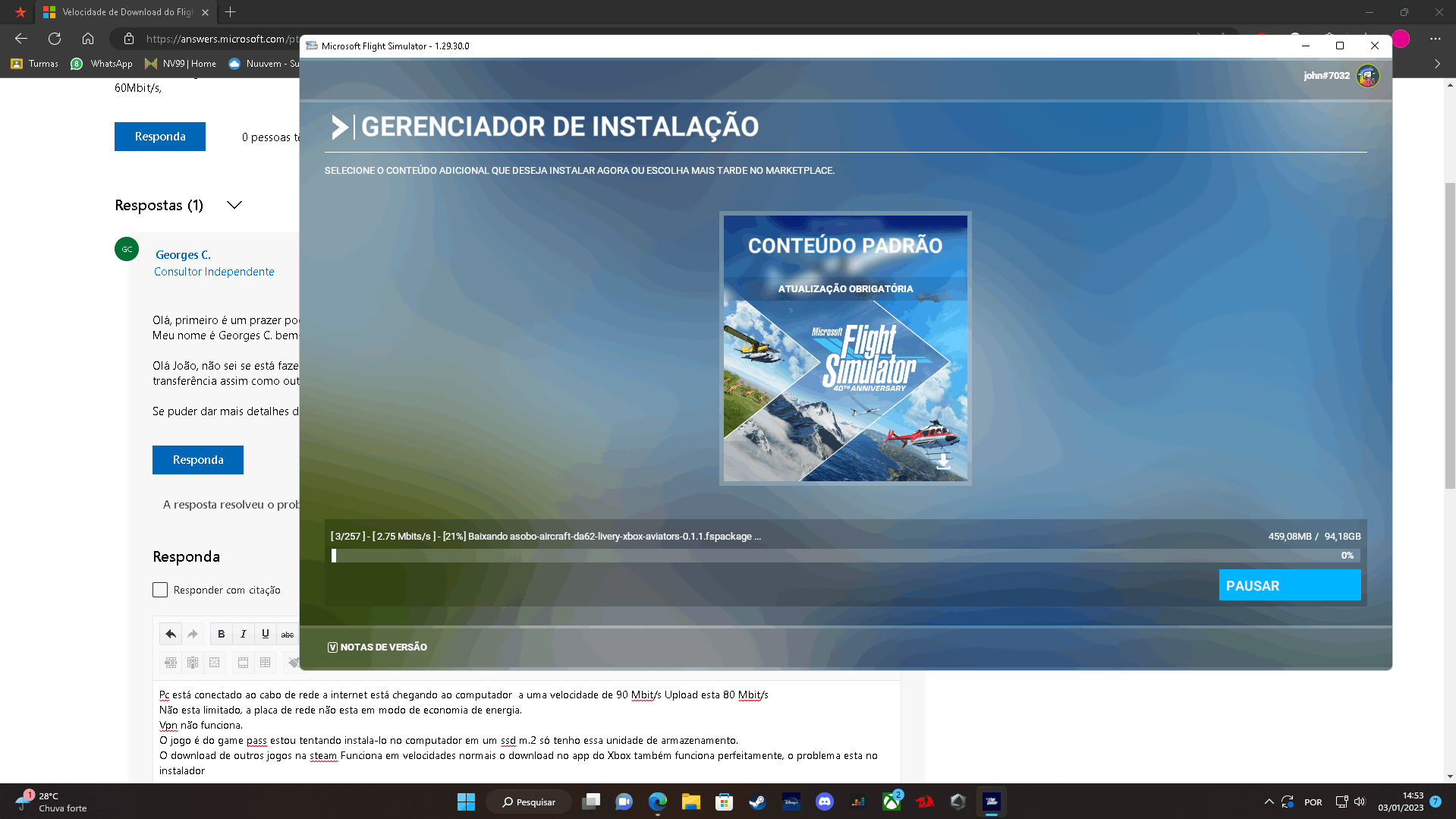1456x819 pixels.
Task: Open Edge settings and more menu
Action: [1435, 39]
